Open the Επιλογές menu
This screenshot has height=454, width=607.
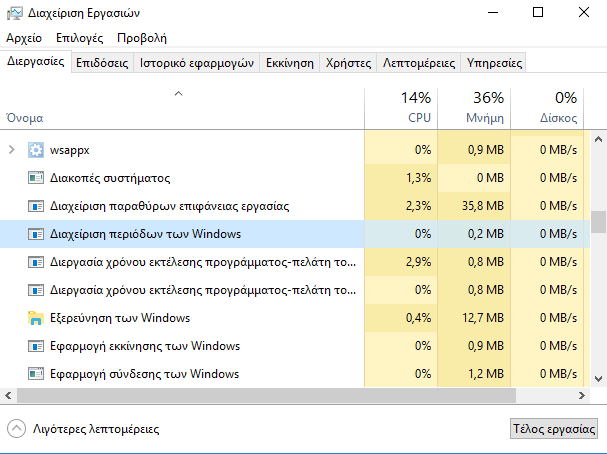pyautogui.click(x=79, y=38)
